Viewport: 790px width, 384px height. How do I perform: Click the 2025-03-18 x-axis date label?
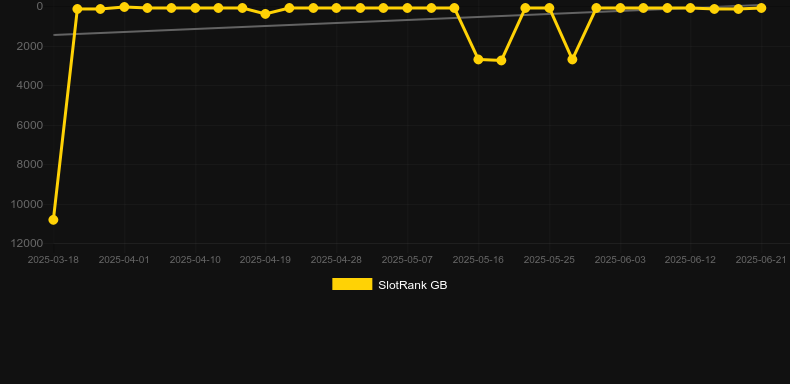[53, 260]
